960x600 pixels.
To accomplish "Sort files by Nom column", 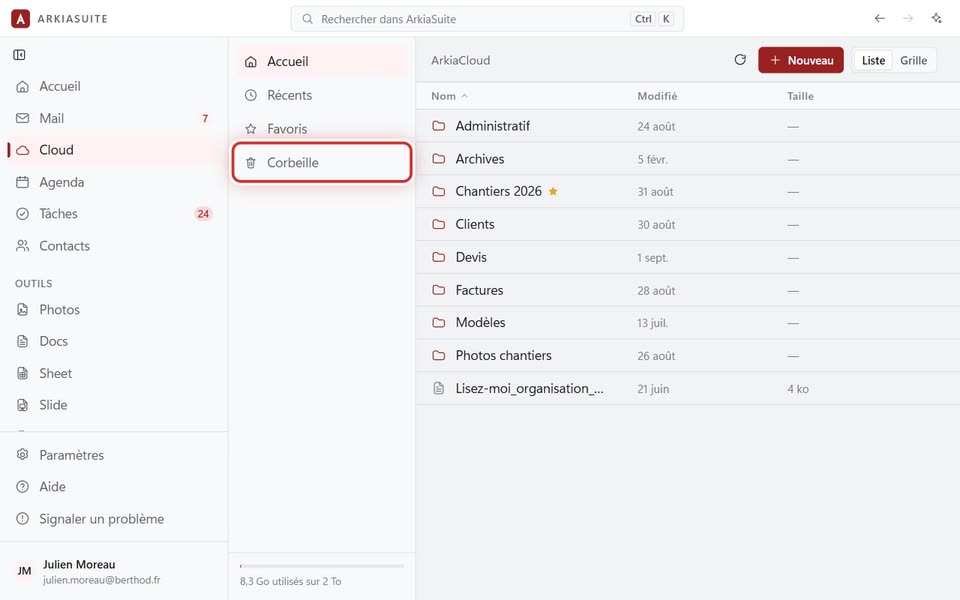I will (x=449, y=96).
